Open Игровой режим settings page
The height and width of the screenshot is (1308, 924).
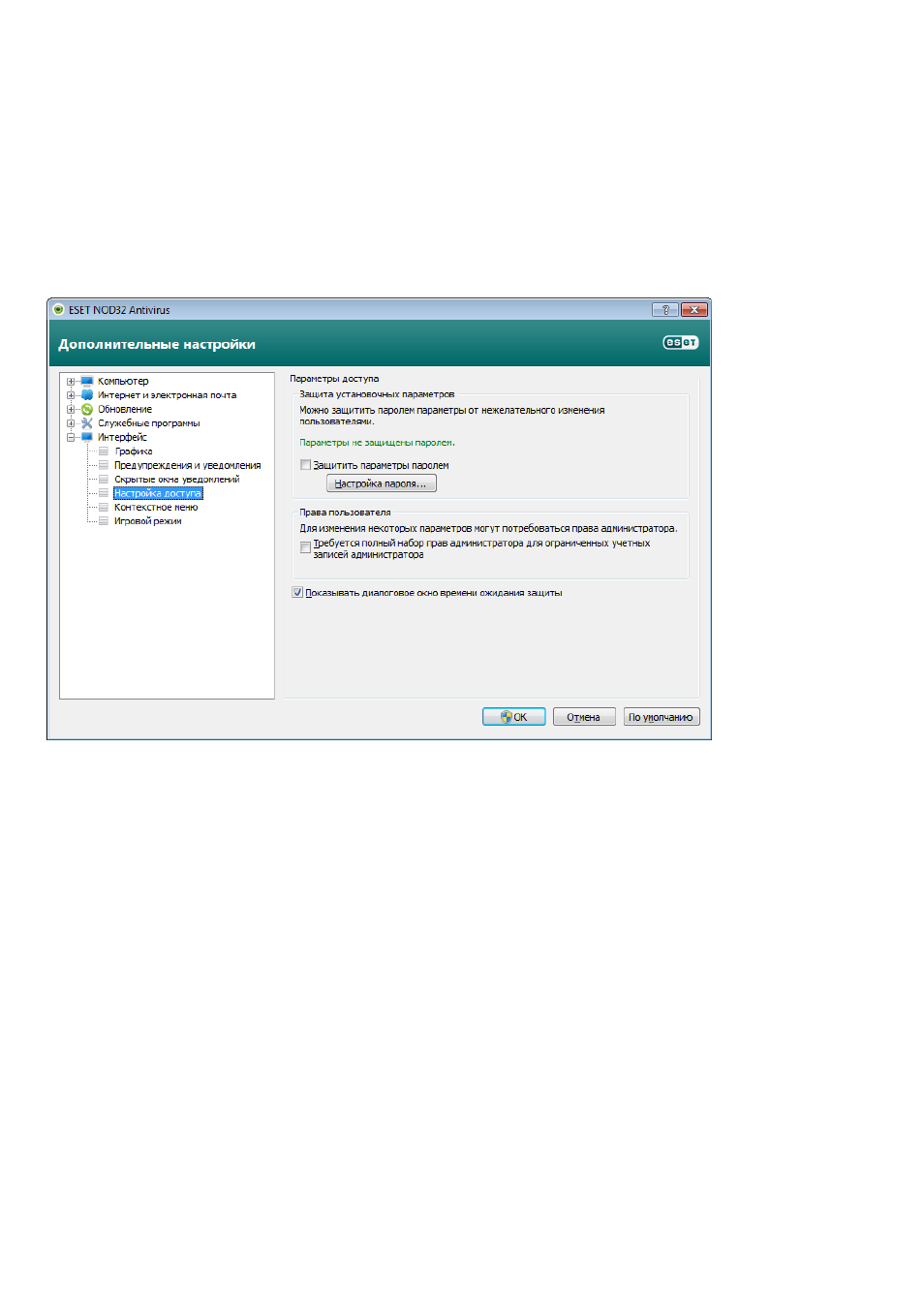[147, 521]
